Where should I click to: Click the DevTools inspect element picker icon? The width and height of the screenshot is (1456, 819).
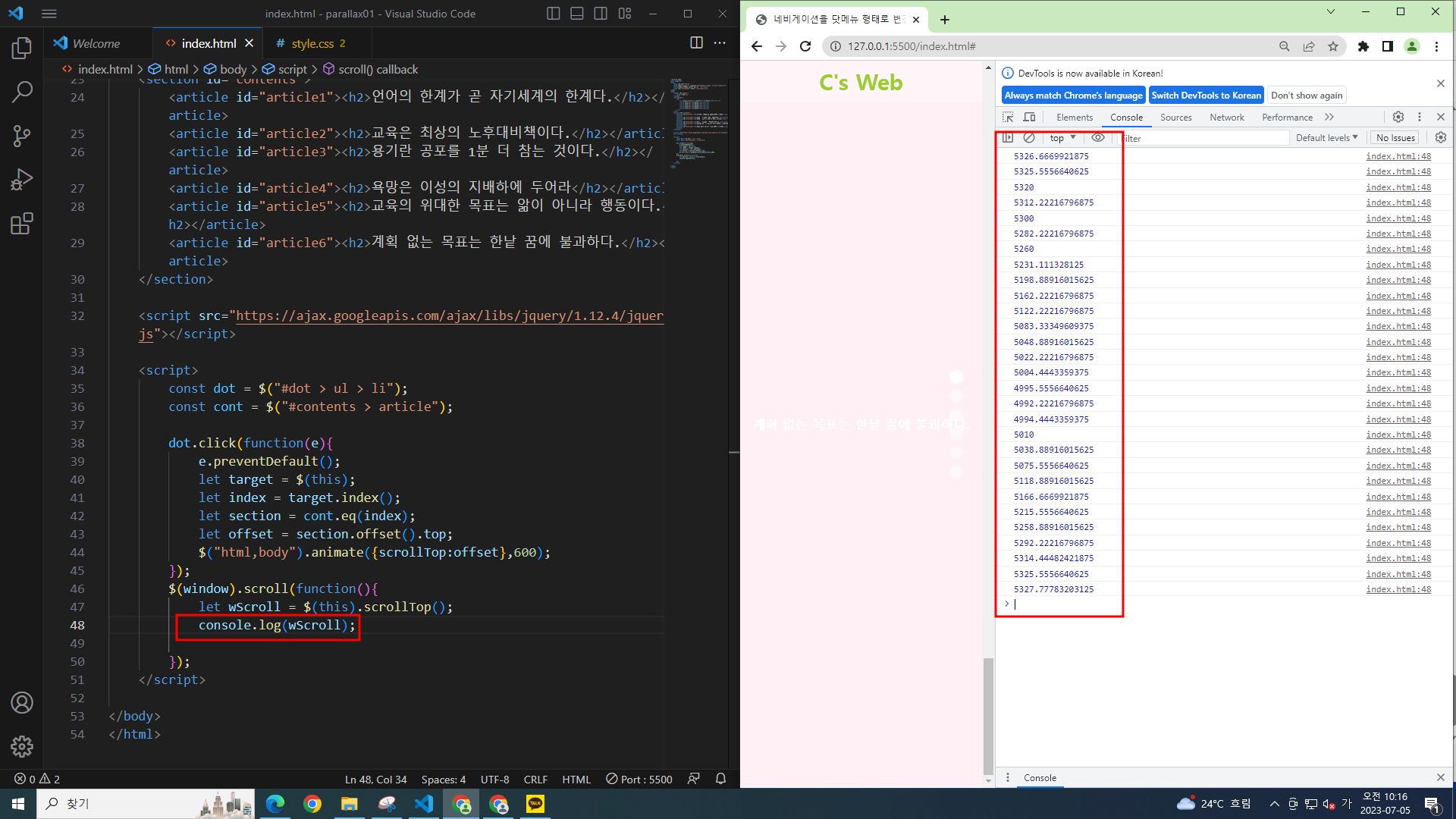click(1008, 117)
